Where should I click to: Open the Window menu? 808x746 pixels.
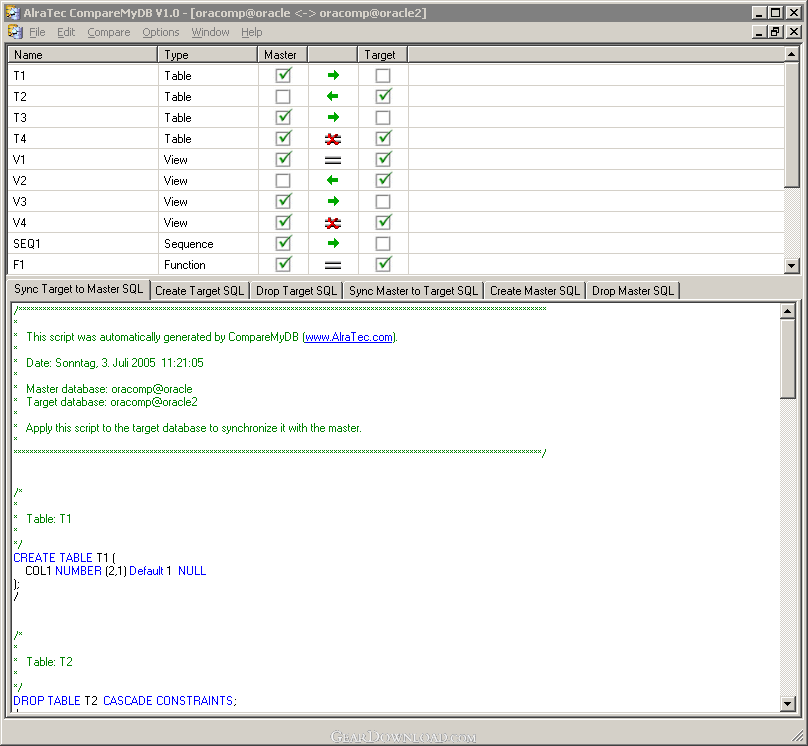point(210,32)
